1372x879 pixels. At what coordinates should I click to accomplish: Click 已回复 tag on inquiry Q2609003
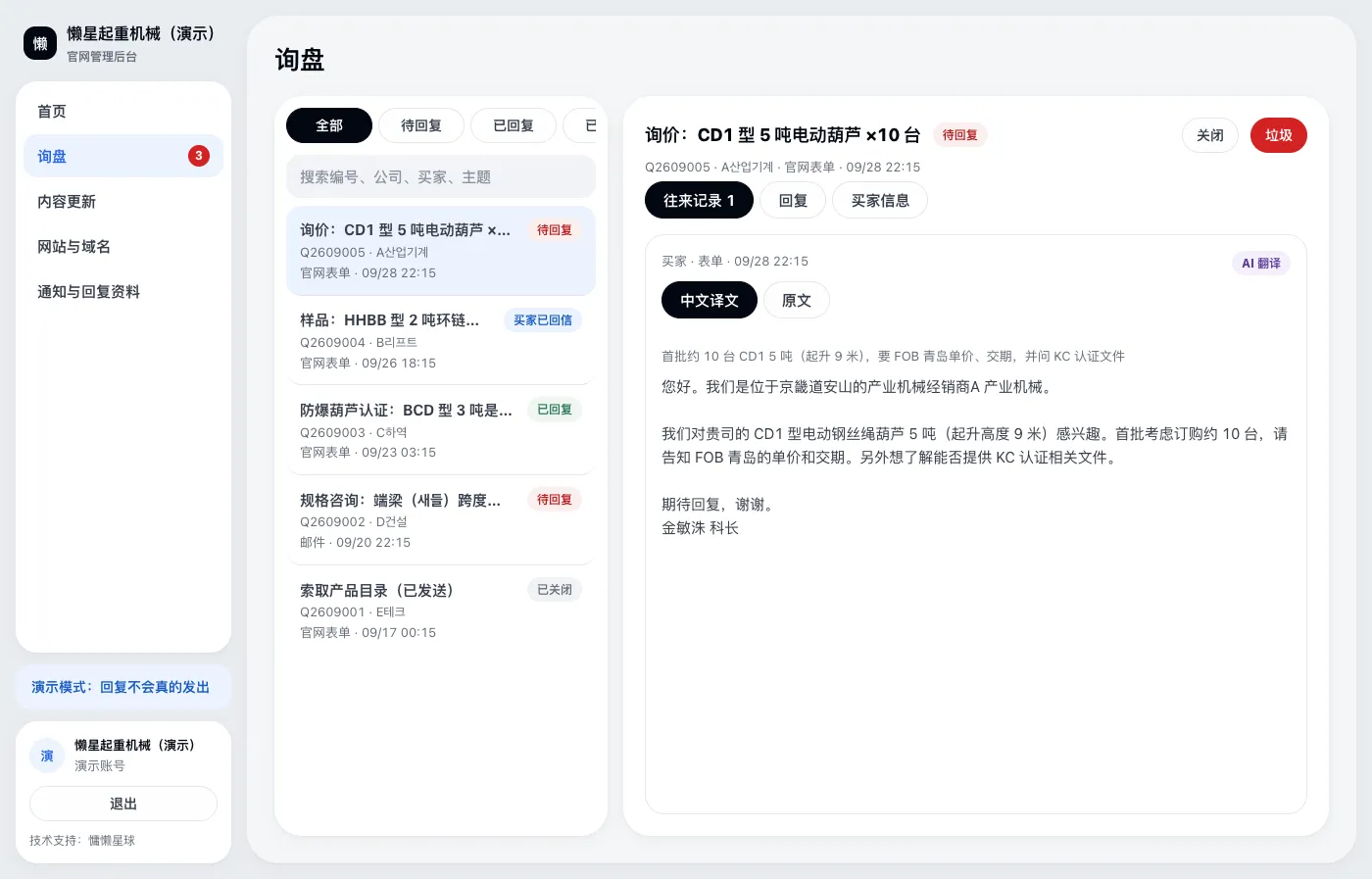click(555, 410)
